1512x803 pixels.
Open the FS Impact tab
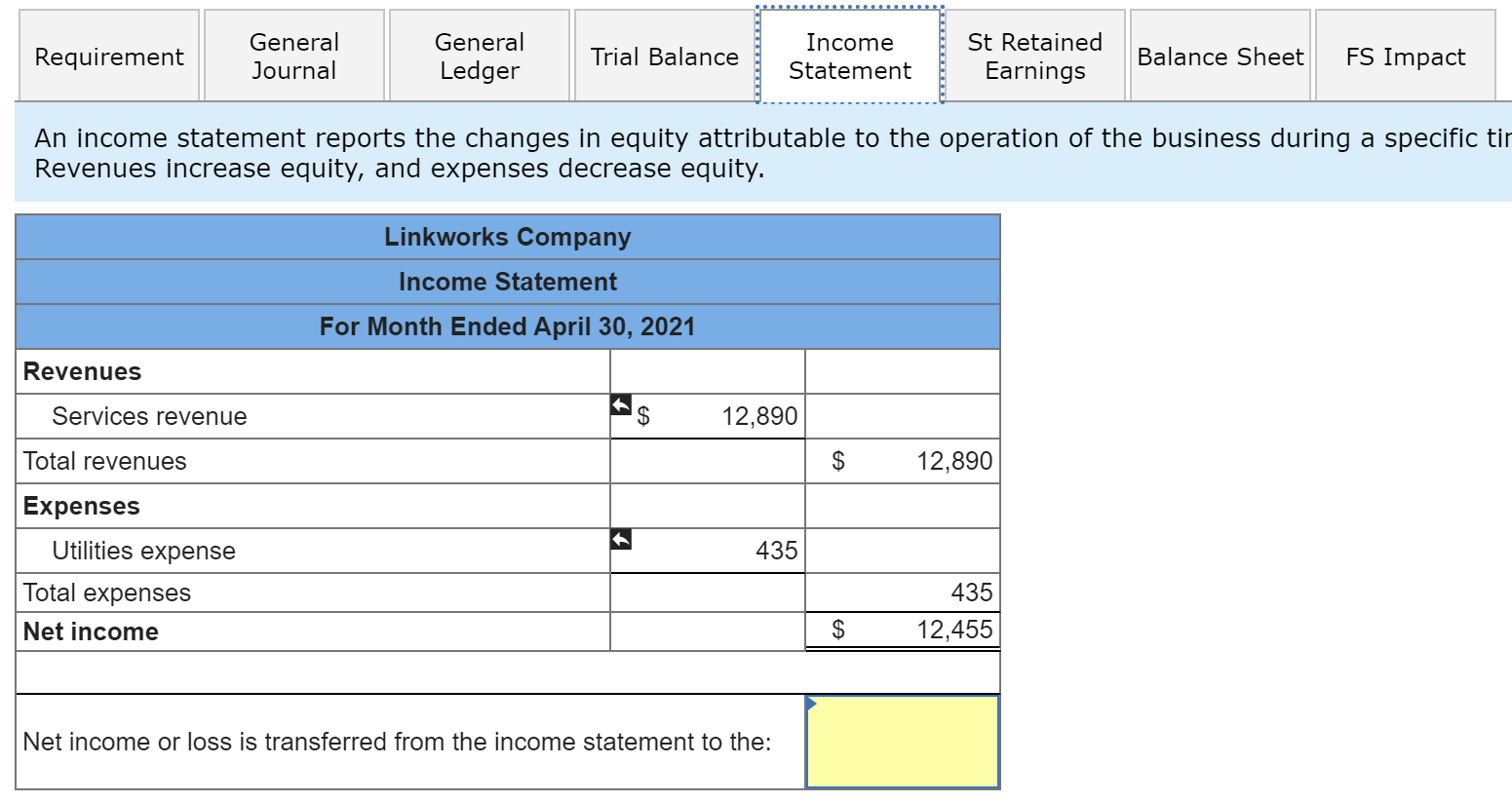click(1405, 57)
